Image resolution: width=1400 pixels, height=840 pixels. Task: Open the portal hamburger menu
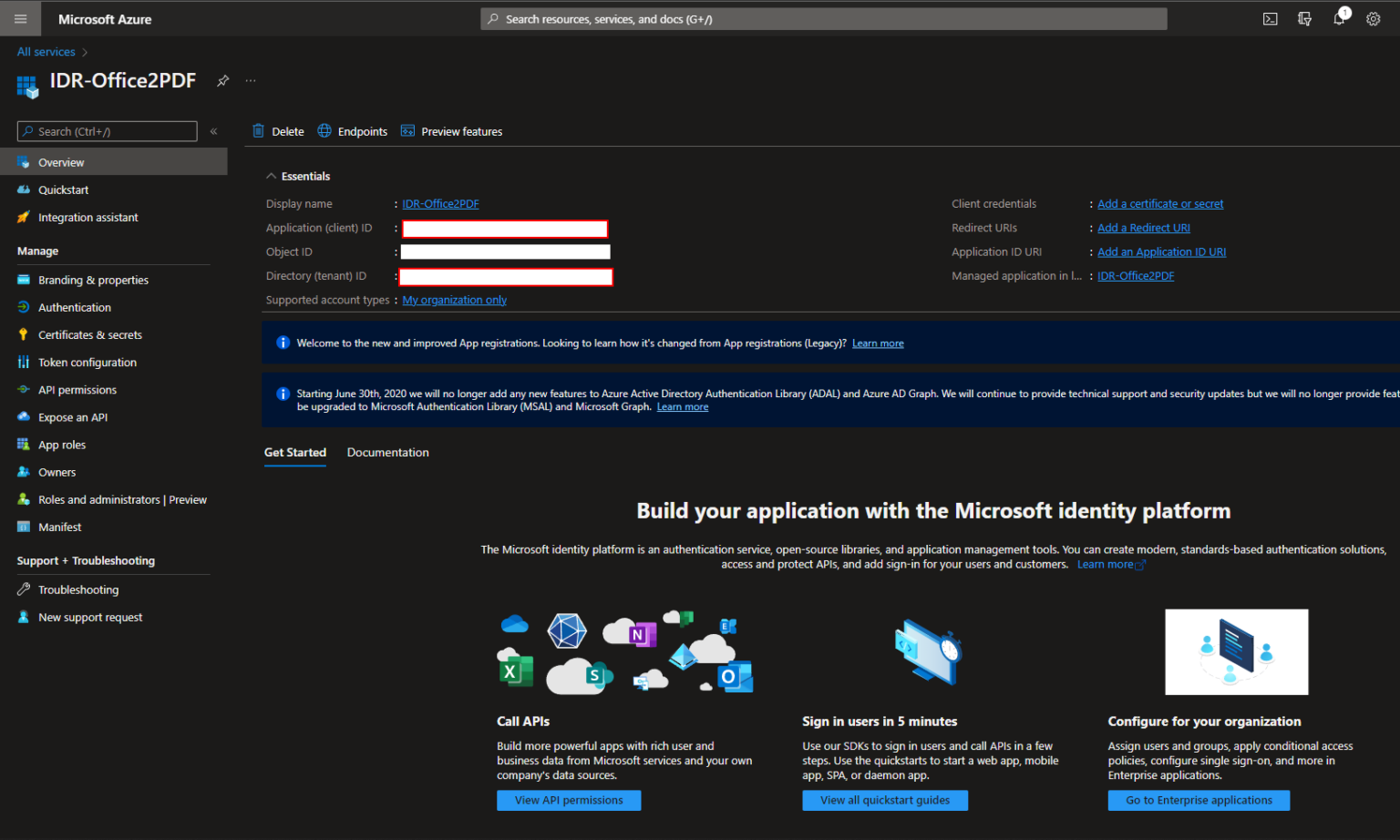[x=20, y=18]
